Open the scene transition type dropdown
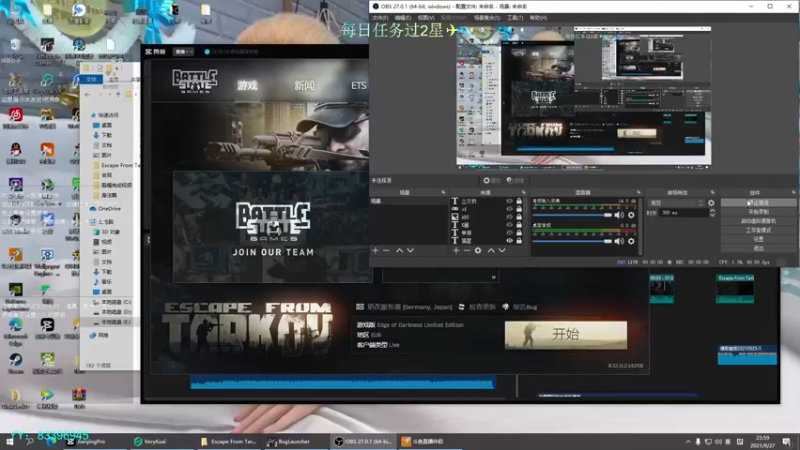 [676, 203]
